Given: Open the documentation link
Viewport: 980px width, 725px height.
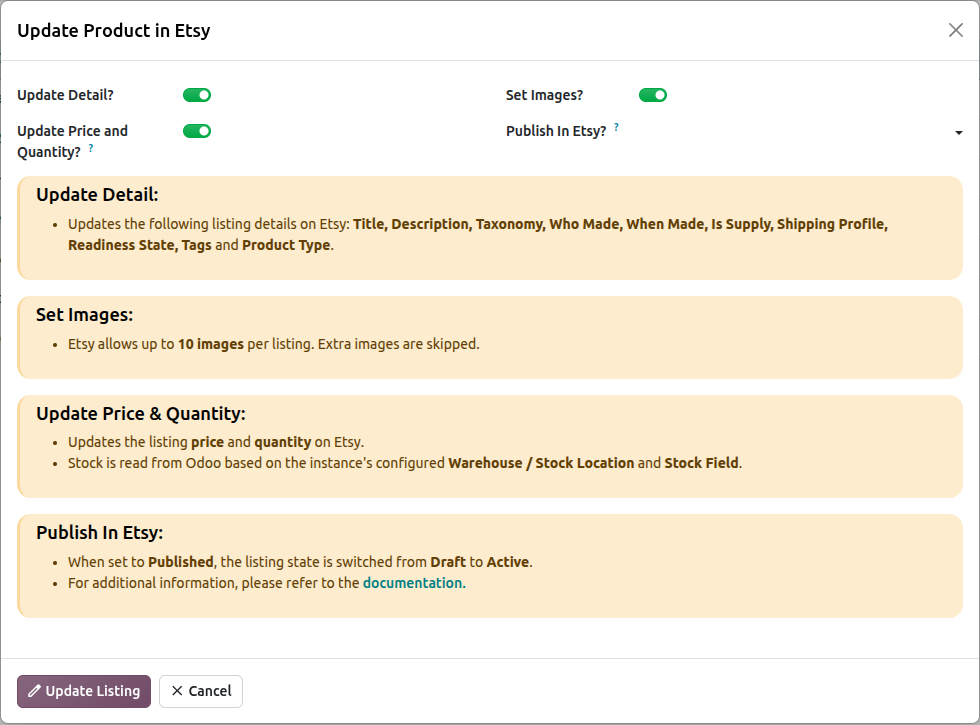Looking at the screenshot, I should click(x=414, y=582).
